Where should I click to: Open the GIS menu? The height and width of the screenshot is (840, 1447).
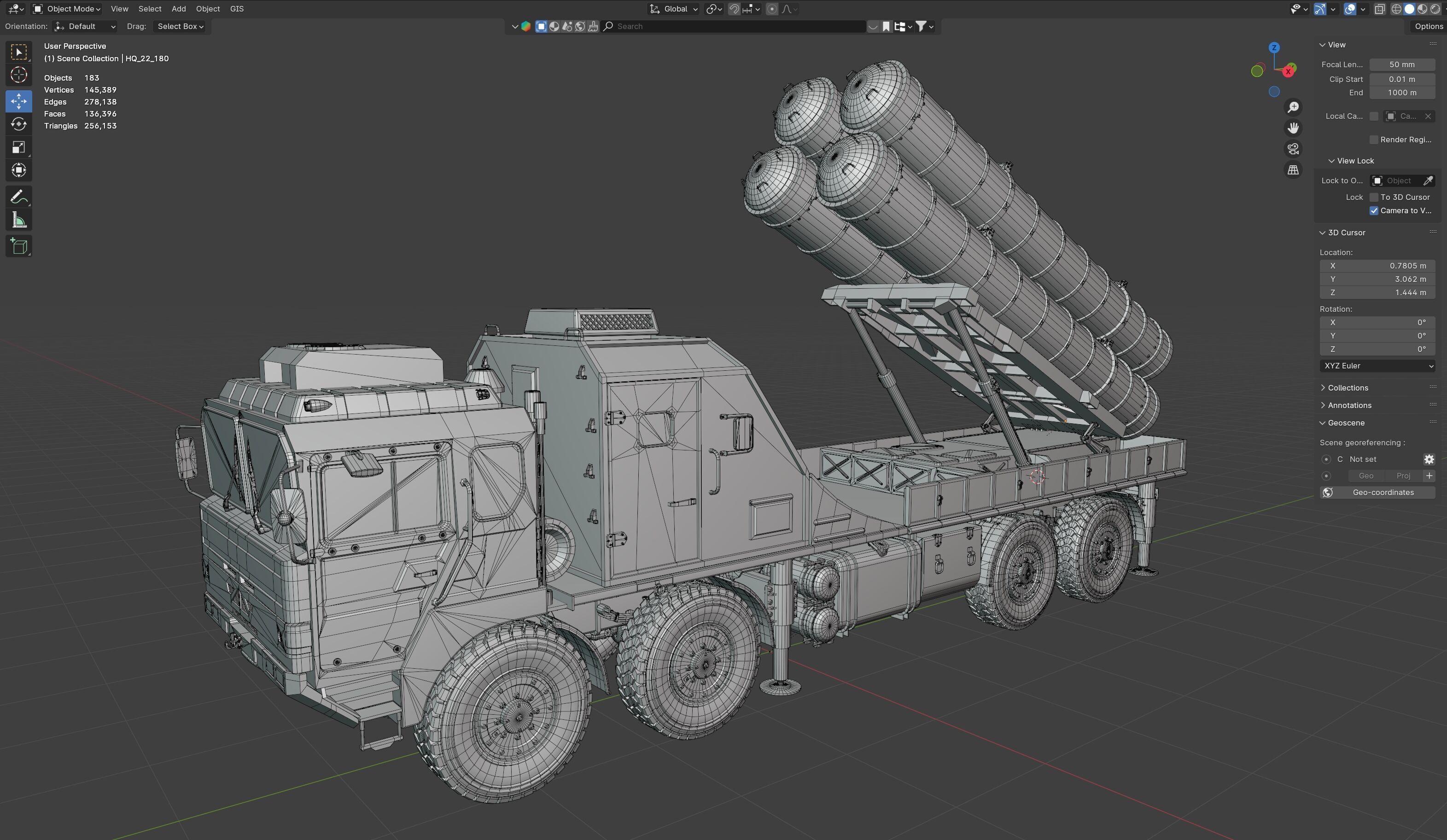pyautogui.click(x=237, y=9)
